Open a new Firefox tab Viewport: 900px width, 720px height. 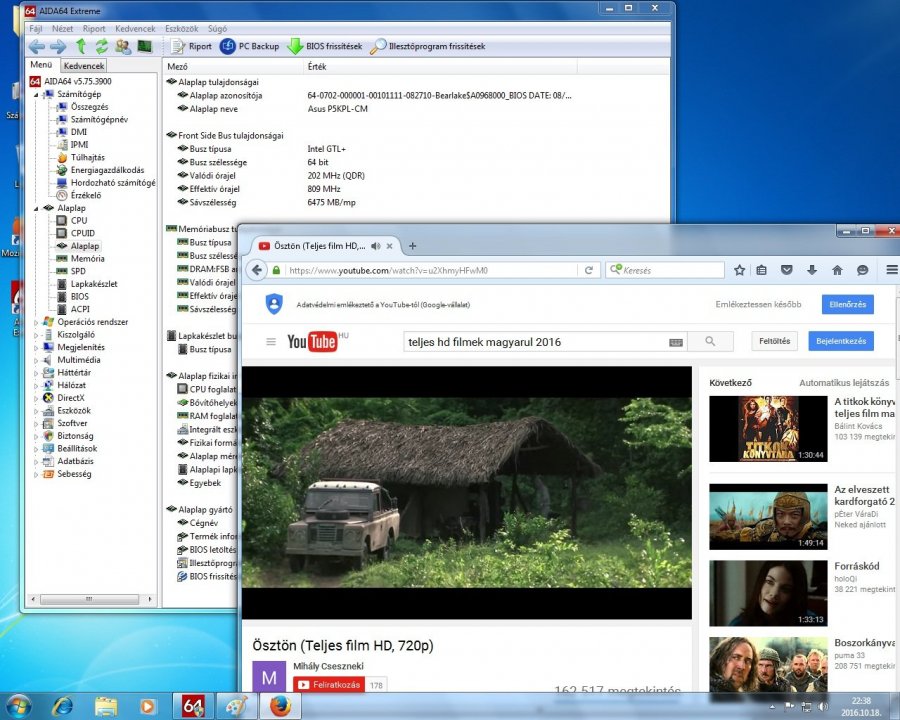point(412,246)
